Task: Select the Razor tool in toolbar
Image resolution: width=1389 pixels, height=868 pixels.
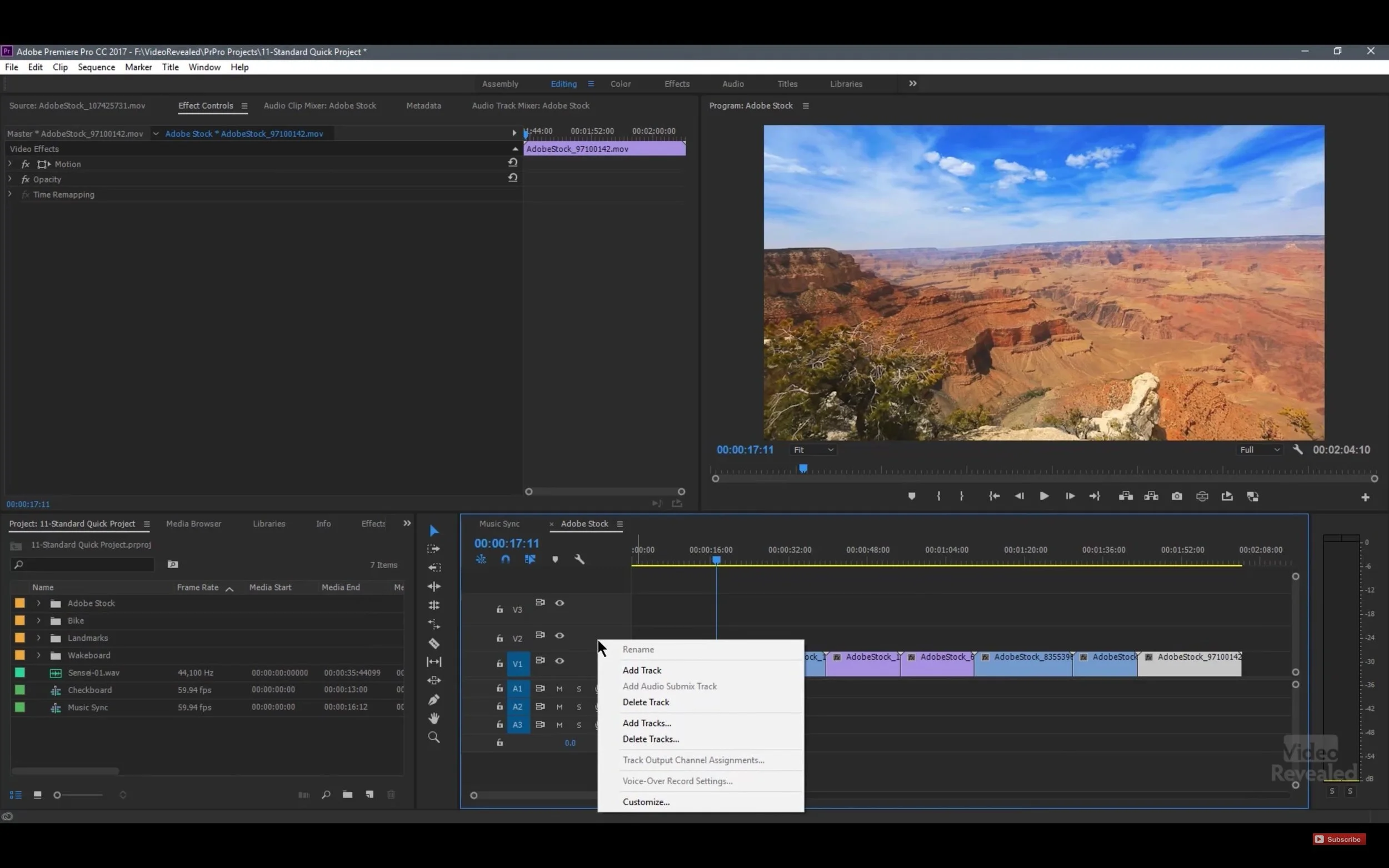Action: click(434, 643)
